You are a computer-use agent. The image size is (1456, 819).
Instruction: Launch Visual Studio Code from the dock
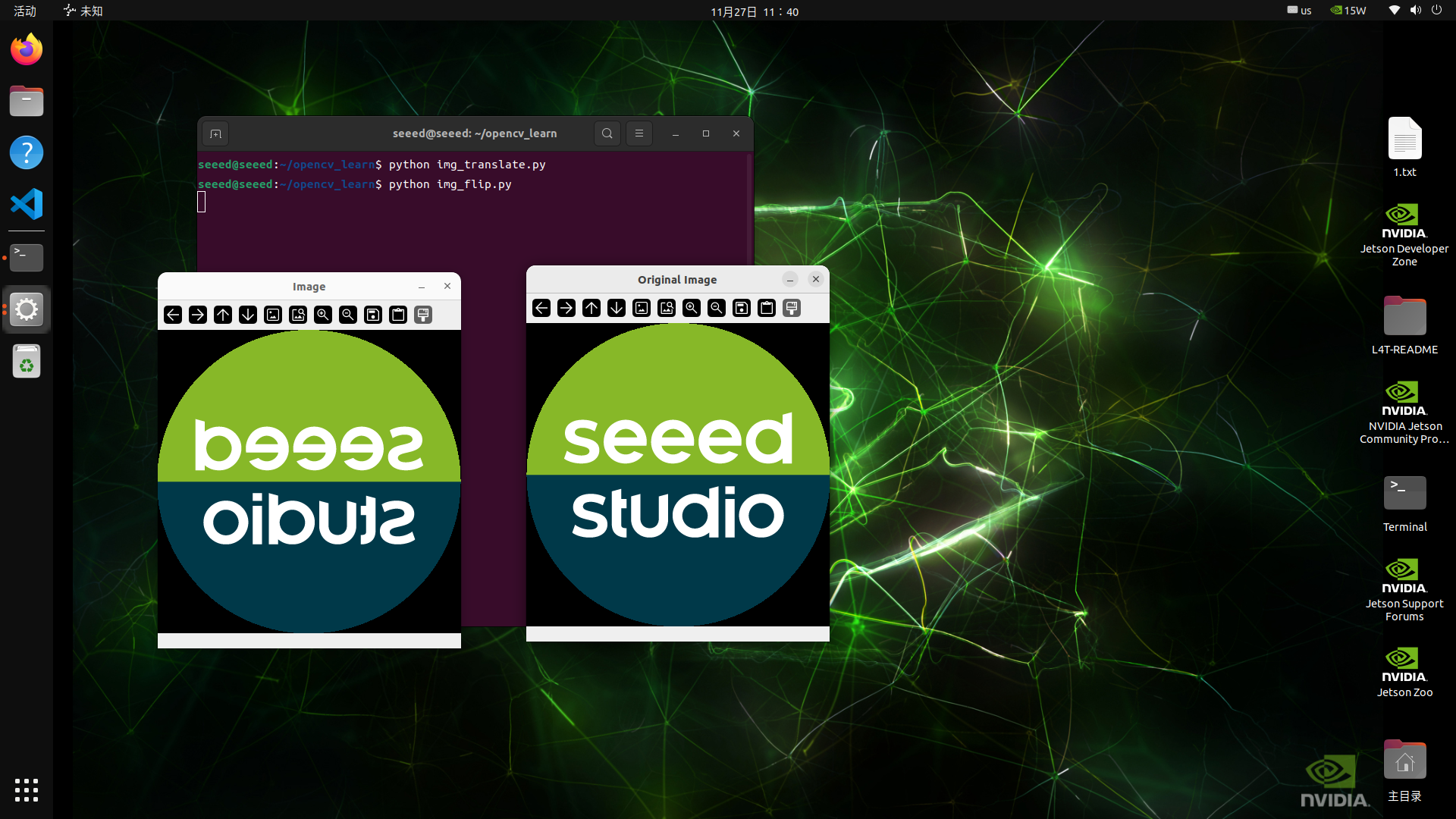coord(27,204)
